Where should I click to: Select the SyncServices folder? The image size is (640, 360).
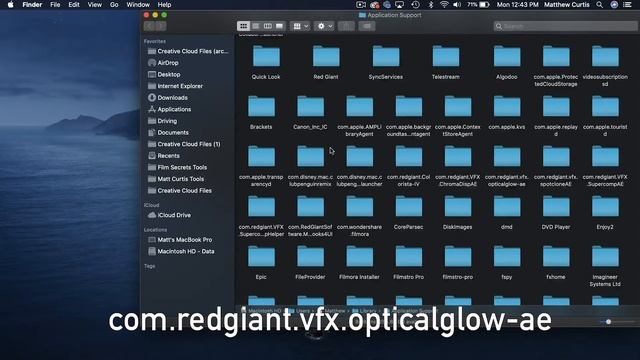[386, 57]
